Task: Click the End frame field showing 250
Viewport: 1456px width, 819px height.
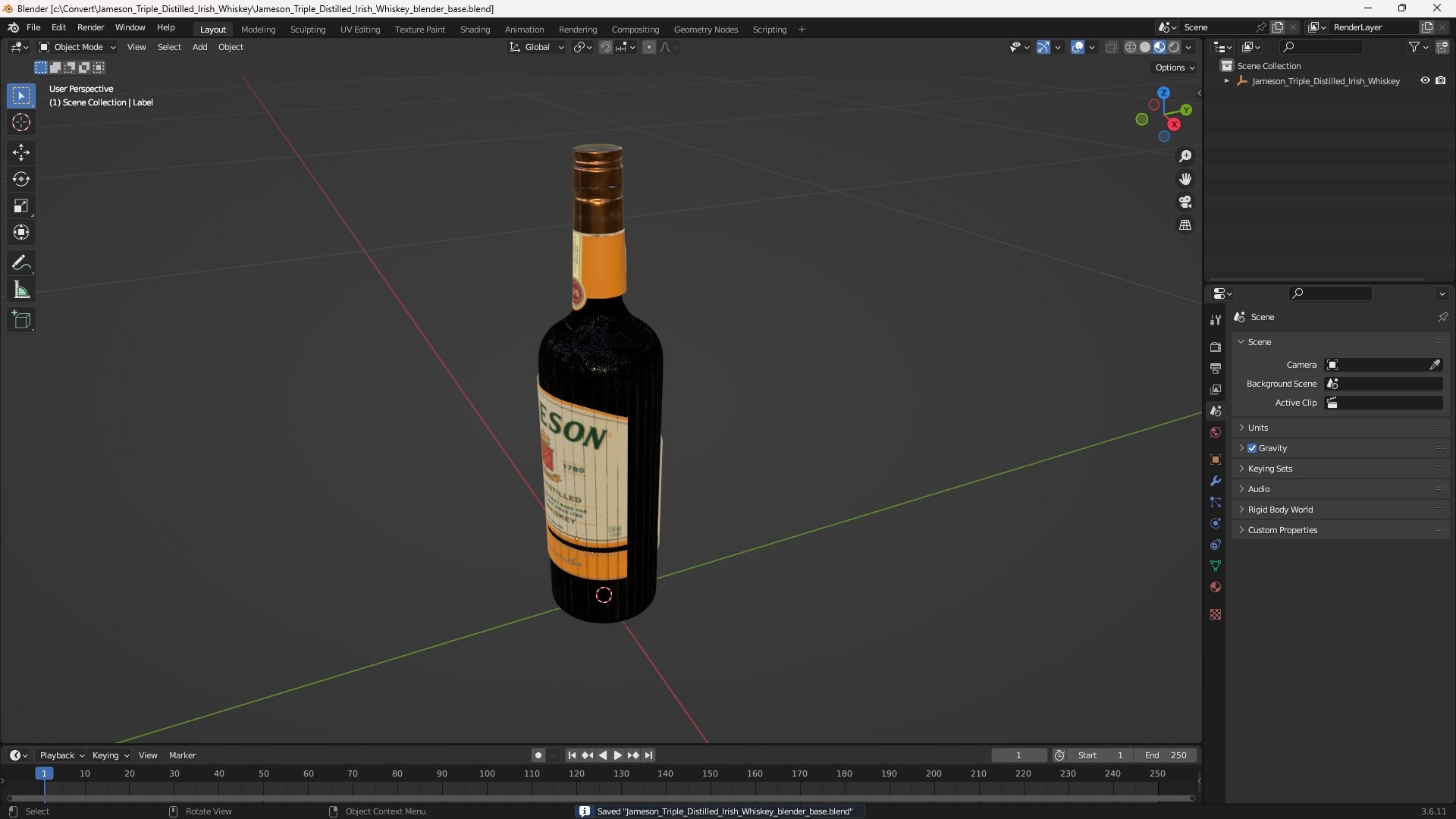Action: tap(1166, 755)
